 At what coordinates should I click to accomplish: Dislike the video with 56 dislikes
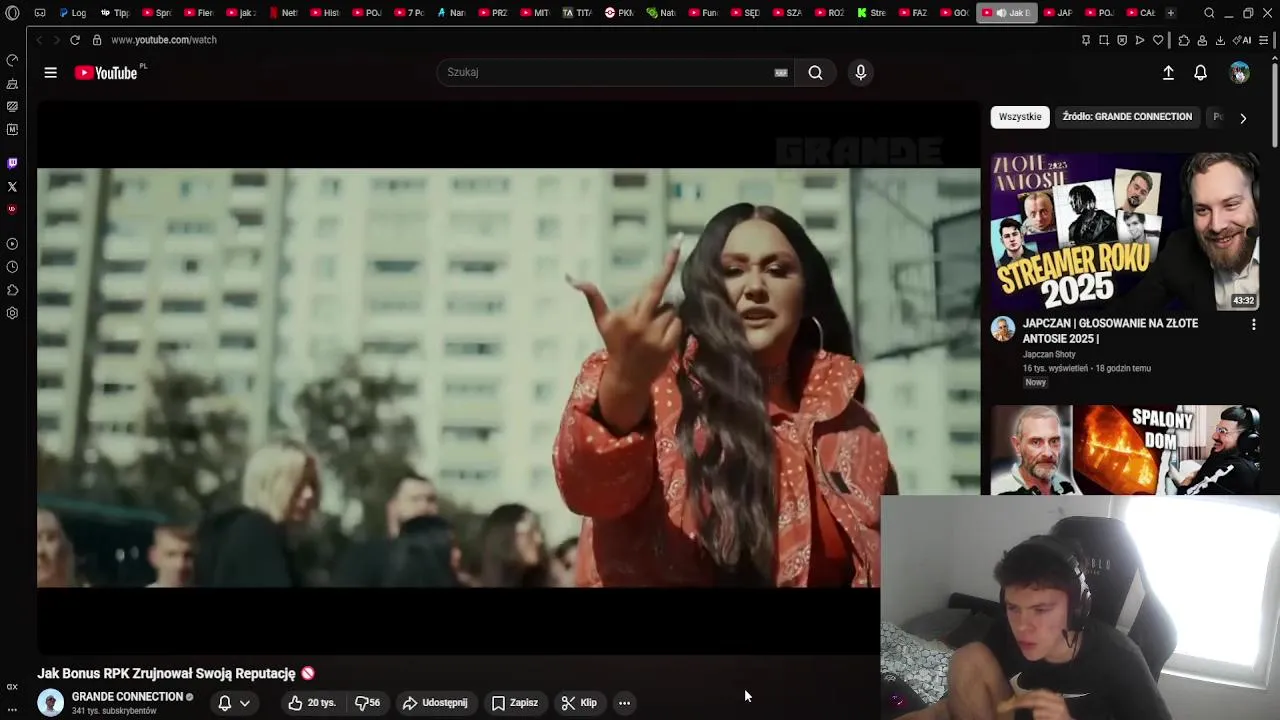[368, 703]
